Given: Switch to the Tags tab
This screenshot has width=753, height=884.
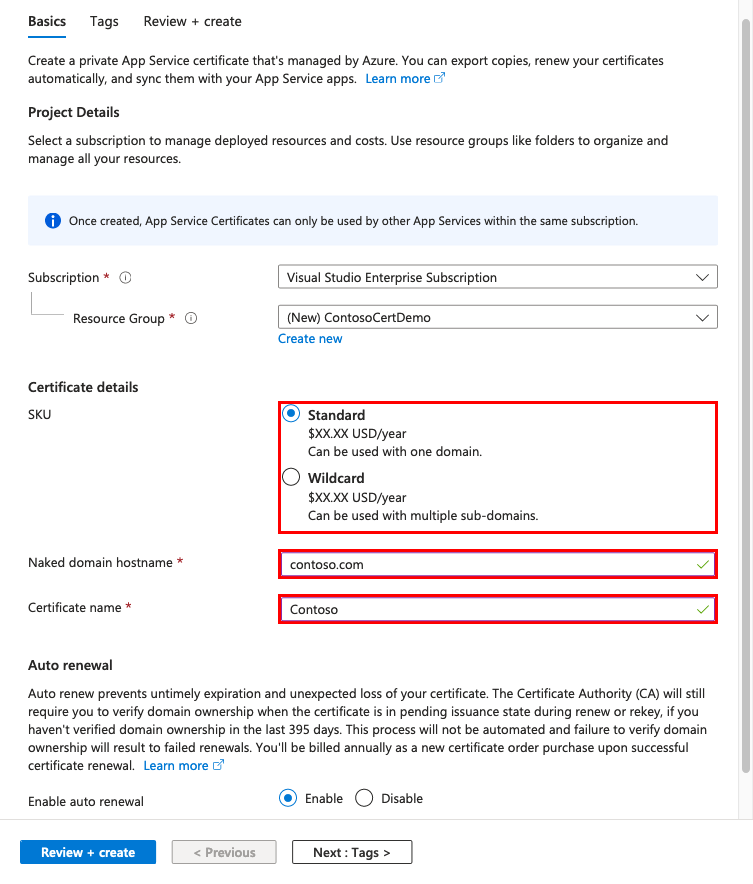Looking at the screenshot, I should pos(103,21).
